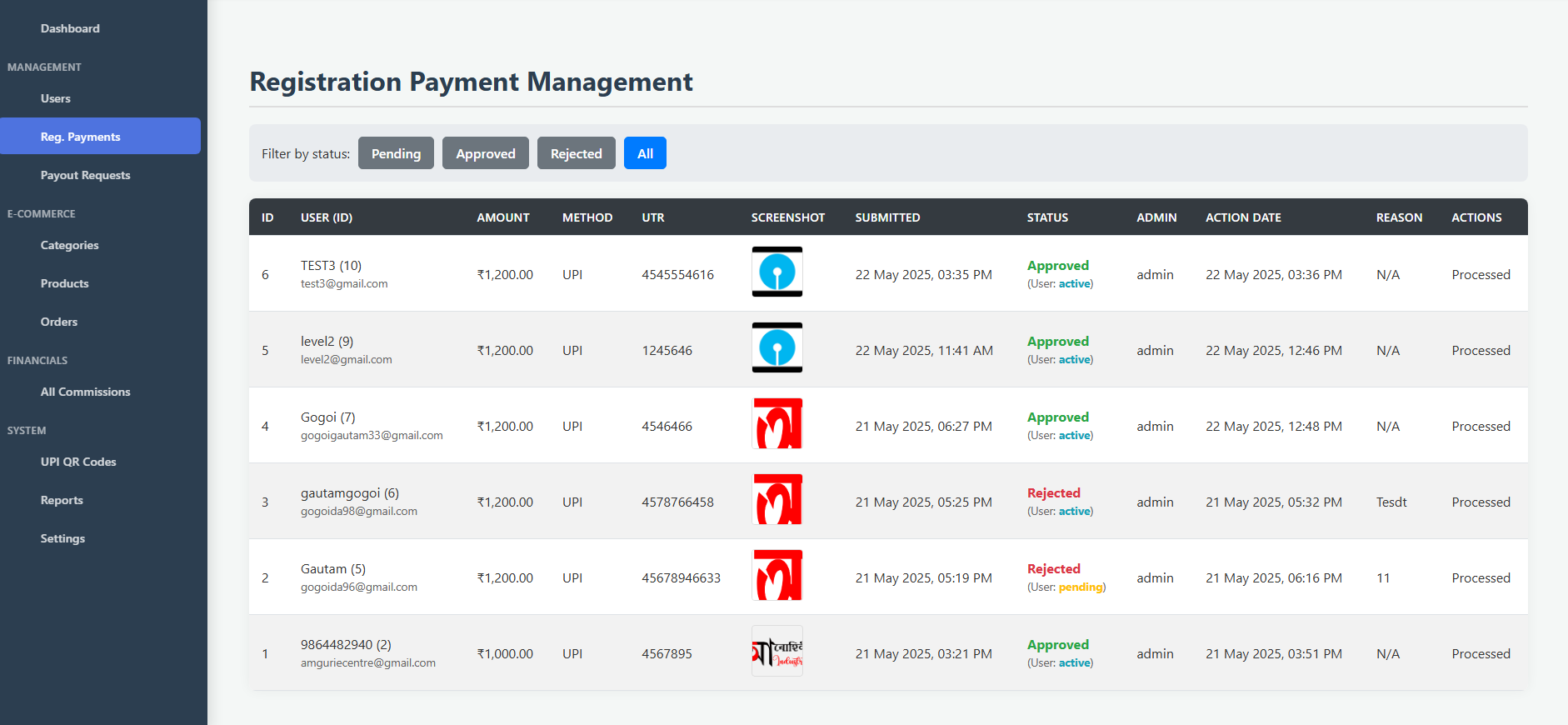Viewport: 1568px width, 725px height.
Task: Open UPI QR Codes page
Action: [x=78, y=462]
